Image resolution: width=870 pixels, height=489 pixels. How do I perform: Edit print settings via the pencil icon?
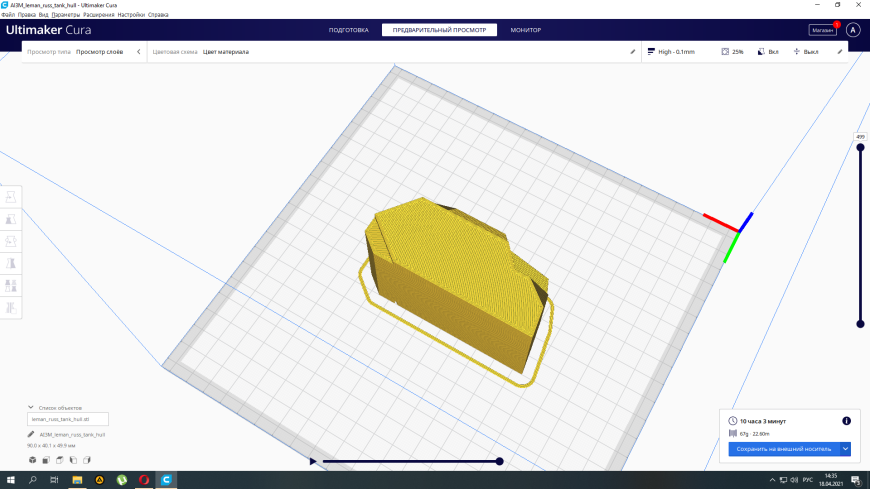(840, 52)
